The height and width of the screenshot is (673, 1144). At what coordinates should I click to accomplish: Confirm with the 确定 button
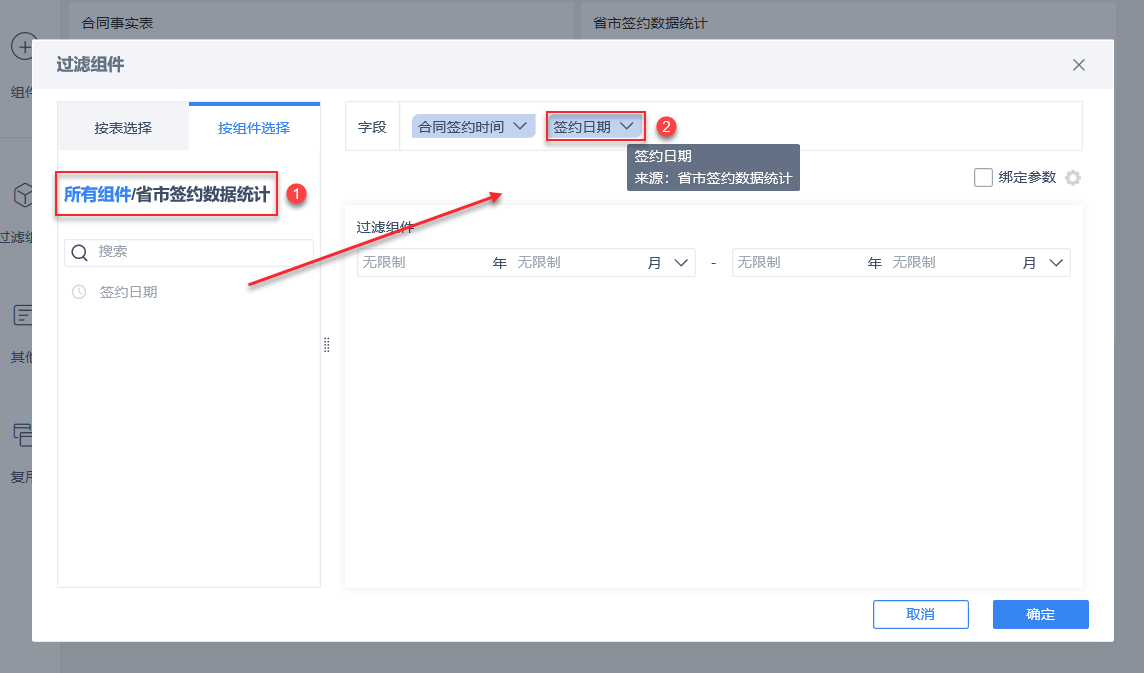1040,615
